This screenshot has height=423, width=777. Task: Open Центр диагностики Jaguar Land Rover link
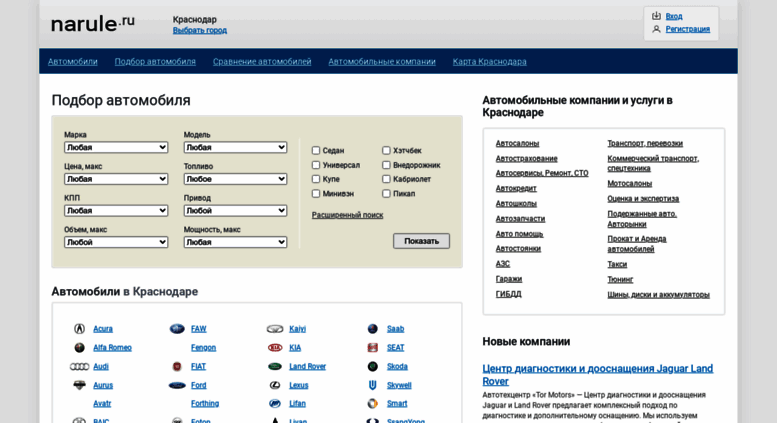598,375
